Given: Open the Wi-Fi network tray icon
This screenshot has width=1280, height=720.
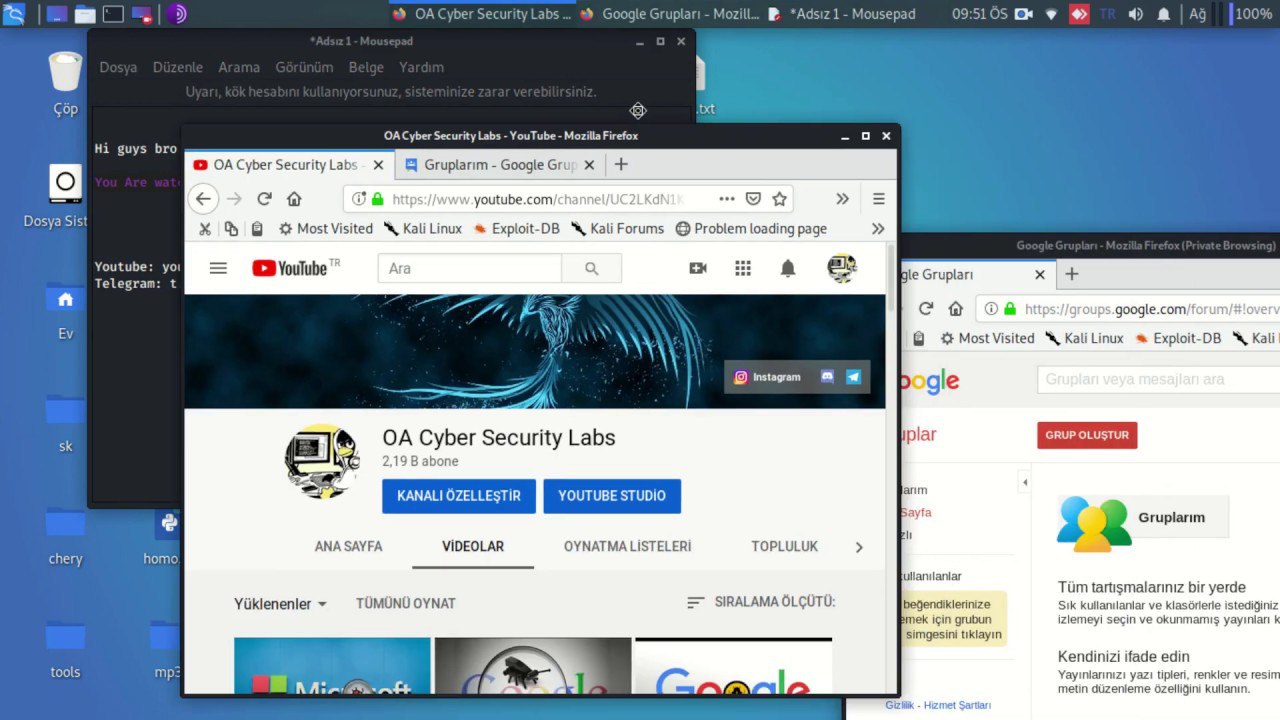Looking at the screenshot, I should pos(1051,14).
